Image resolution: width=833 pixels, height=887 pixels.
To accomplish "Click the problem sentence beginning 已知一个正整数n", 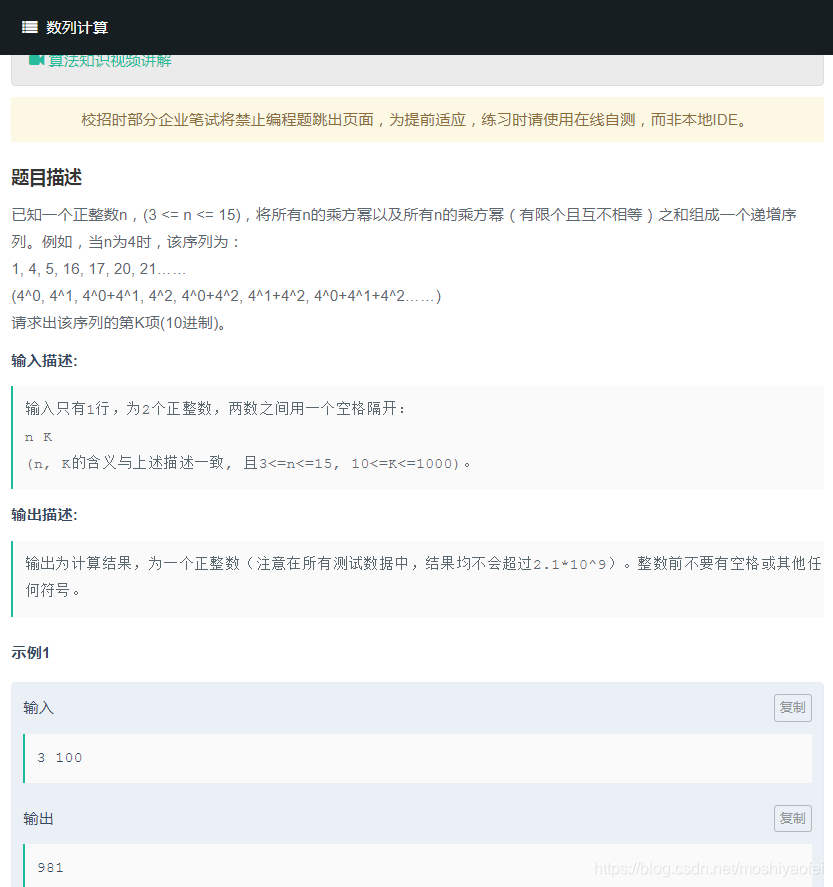I will [x=404, y=229].
